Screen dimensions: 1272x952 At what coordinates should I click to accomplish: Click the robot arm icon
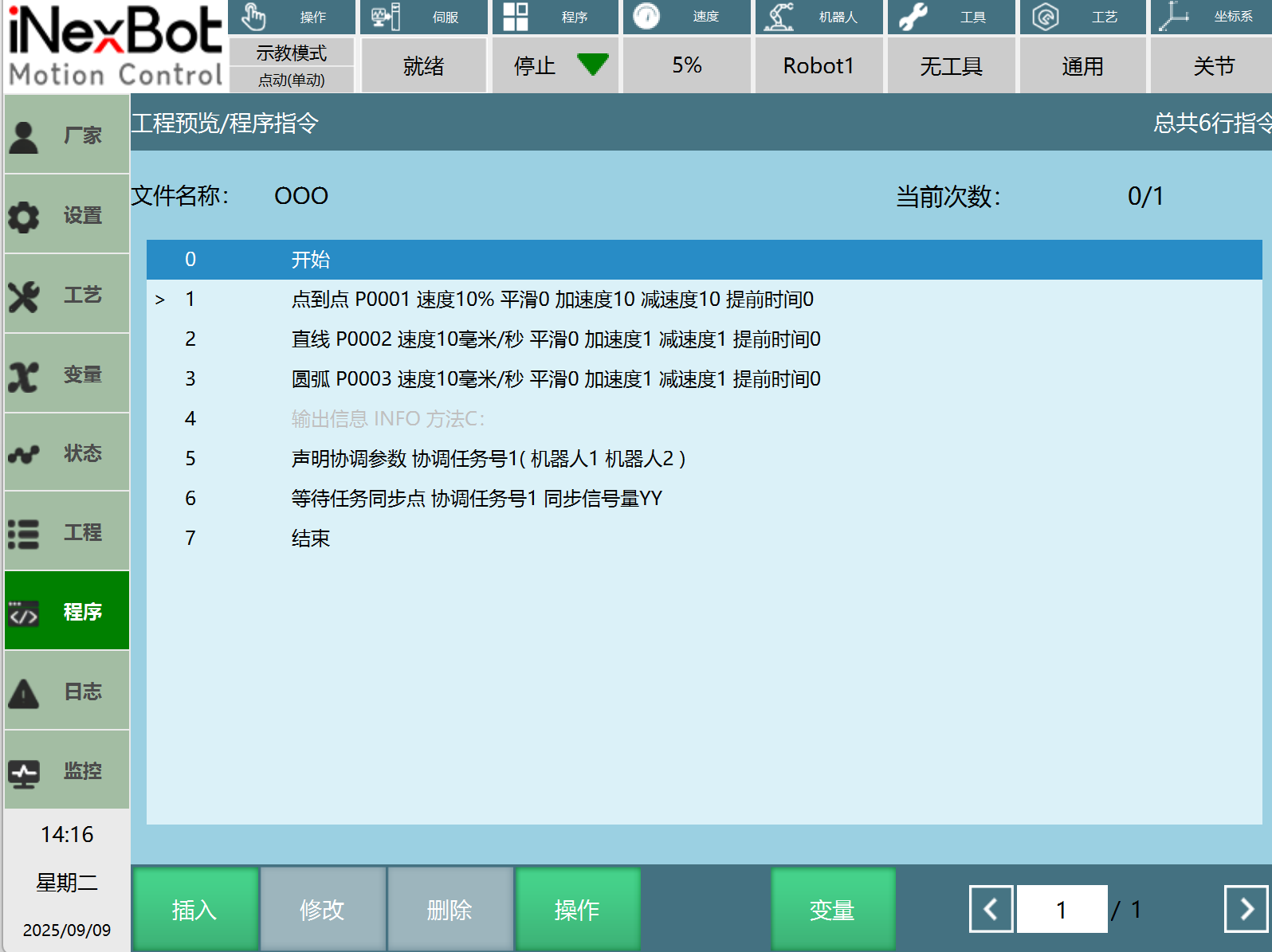(779, 17)
